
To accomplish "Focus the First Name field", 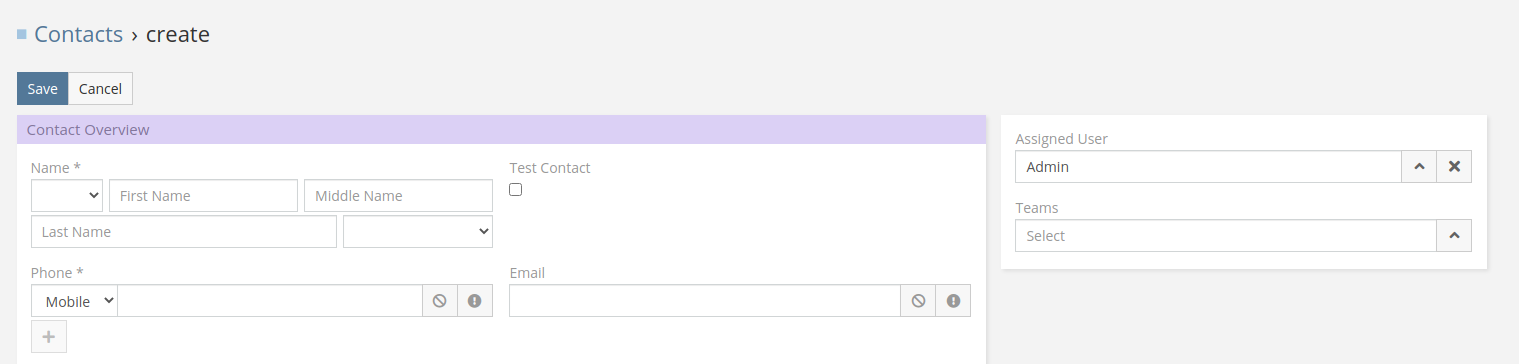I will click(204, 196).
